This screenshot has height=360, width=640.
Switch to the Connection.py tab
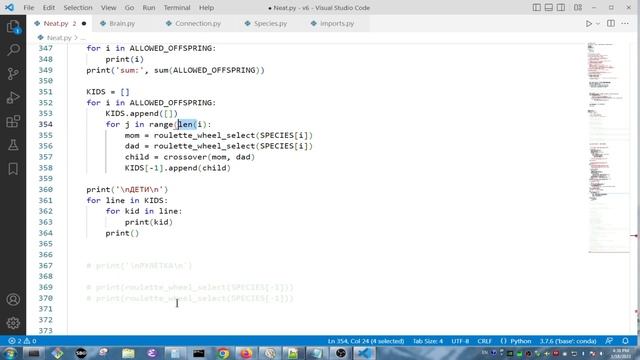click(x=198, y=24)
